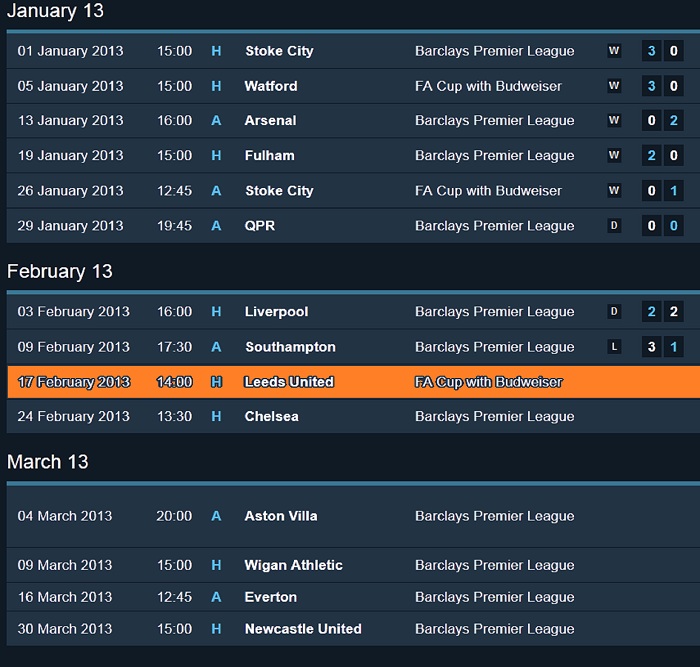
Task: Open the Chelsea home fixture
Action: click(x=353, y=416)
